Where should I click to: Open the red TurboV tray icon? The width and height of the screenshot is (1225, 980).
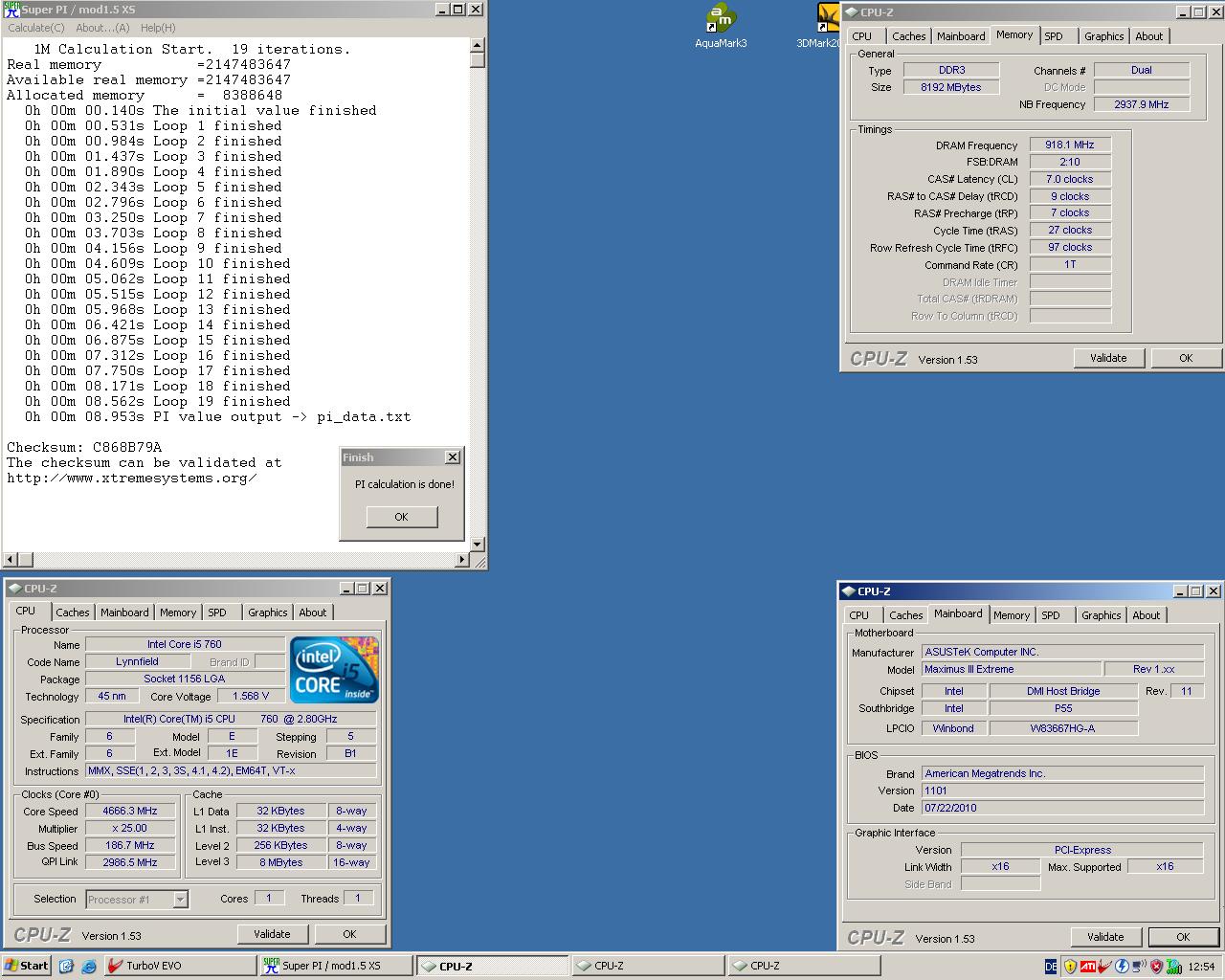(x=1105, y=967)
